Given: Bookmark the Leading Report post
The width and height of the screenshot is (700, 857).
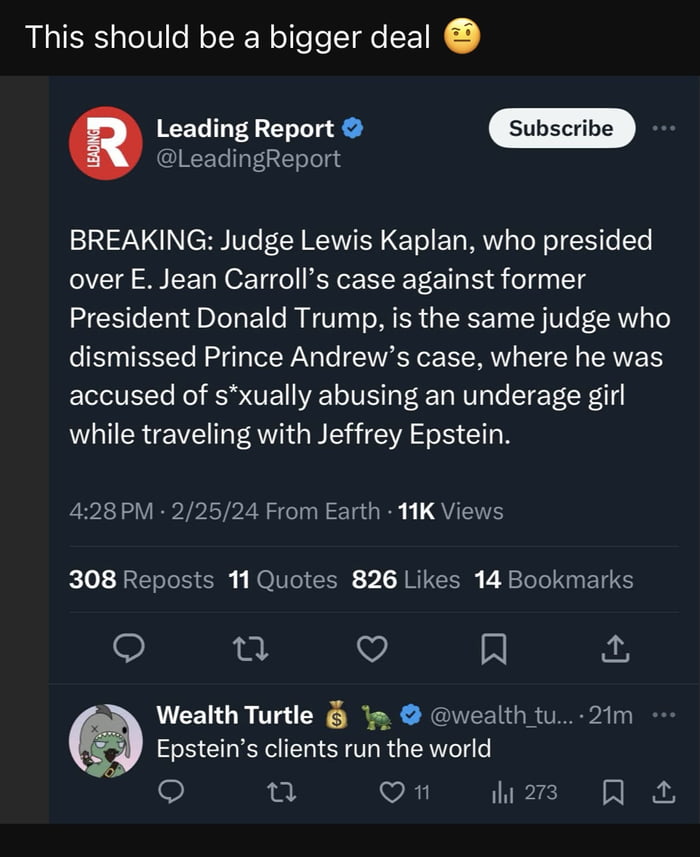Looking at the screenshot, I should pyautogui.click(x=493, y=650).
